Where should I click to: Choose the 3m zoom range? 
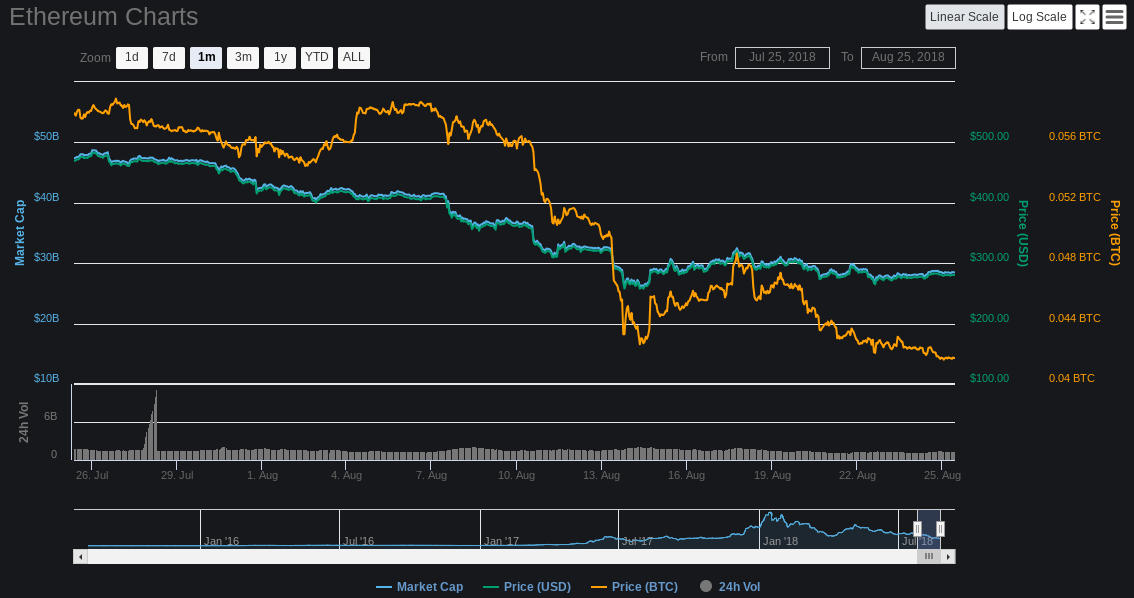pyautogui.click(x=243, y=58)
